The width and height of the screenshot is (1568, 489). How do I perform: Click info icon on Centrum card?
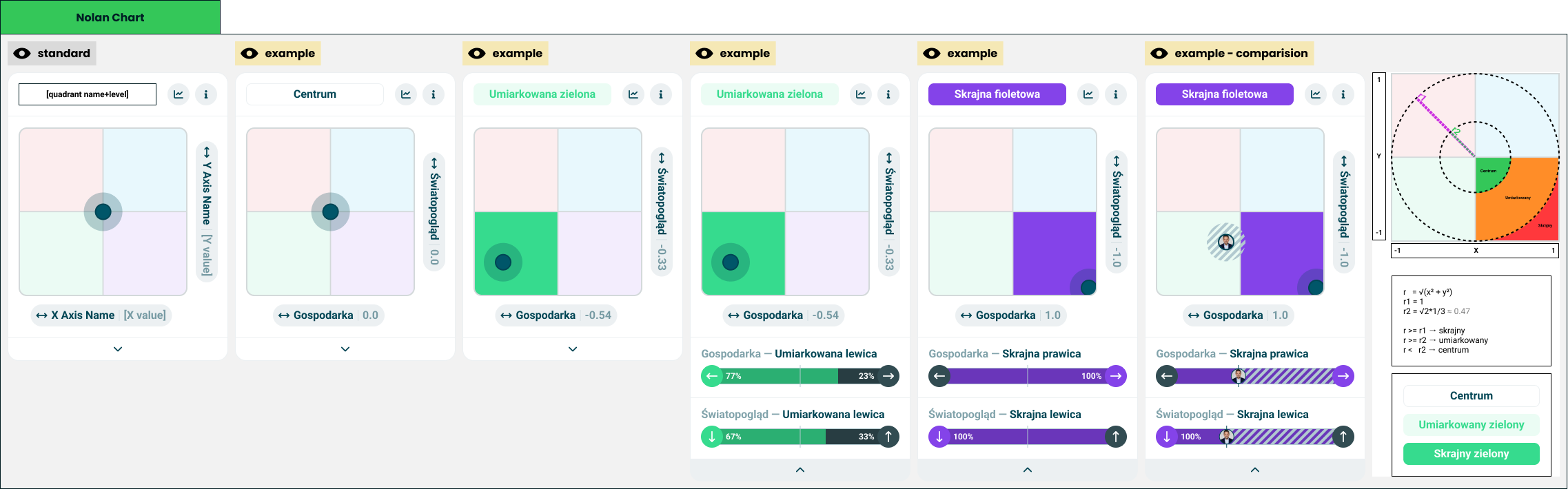click(x=434, y=94)
